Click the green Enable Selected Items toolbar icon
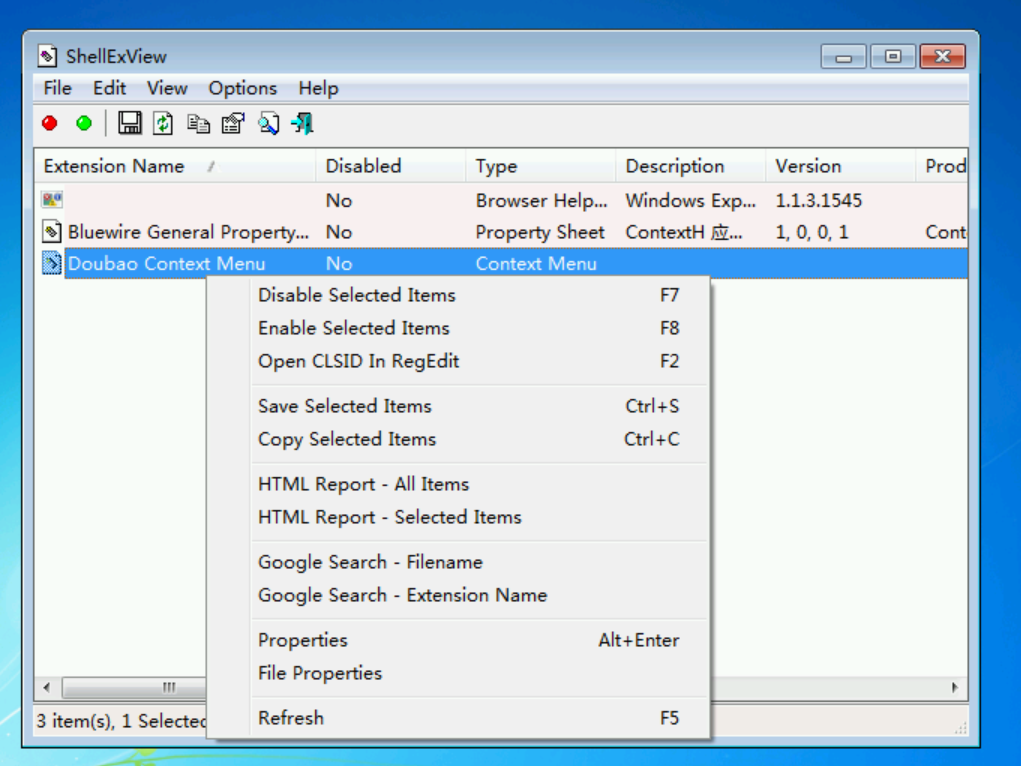Image resolution: width=1021 pixels, height=766 pixels. pos(83,123)
